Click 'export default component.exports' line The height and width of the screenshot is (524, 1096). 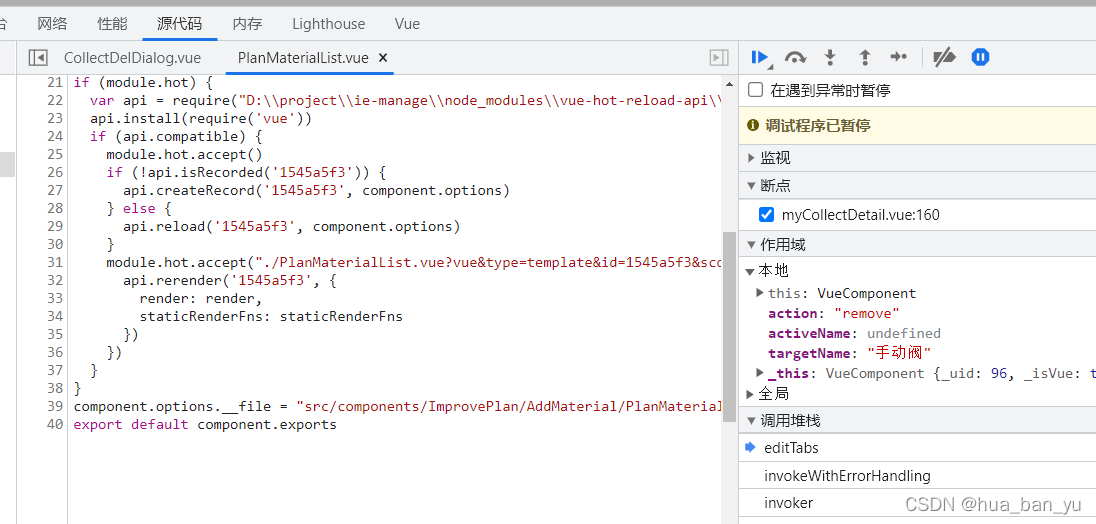(205, 424)
